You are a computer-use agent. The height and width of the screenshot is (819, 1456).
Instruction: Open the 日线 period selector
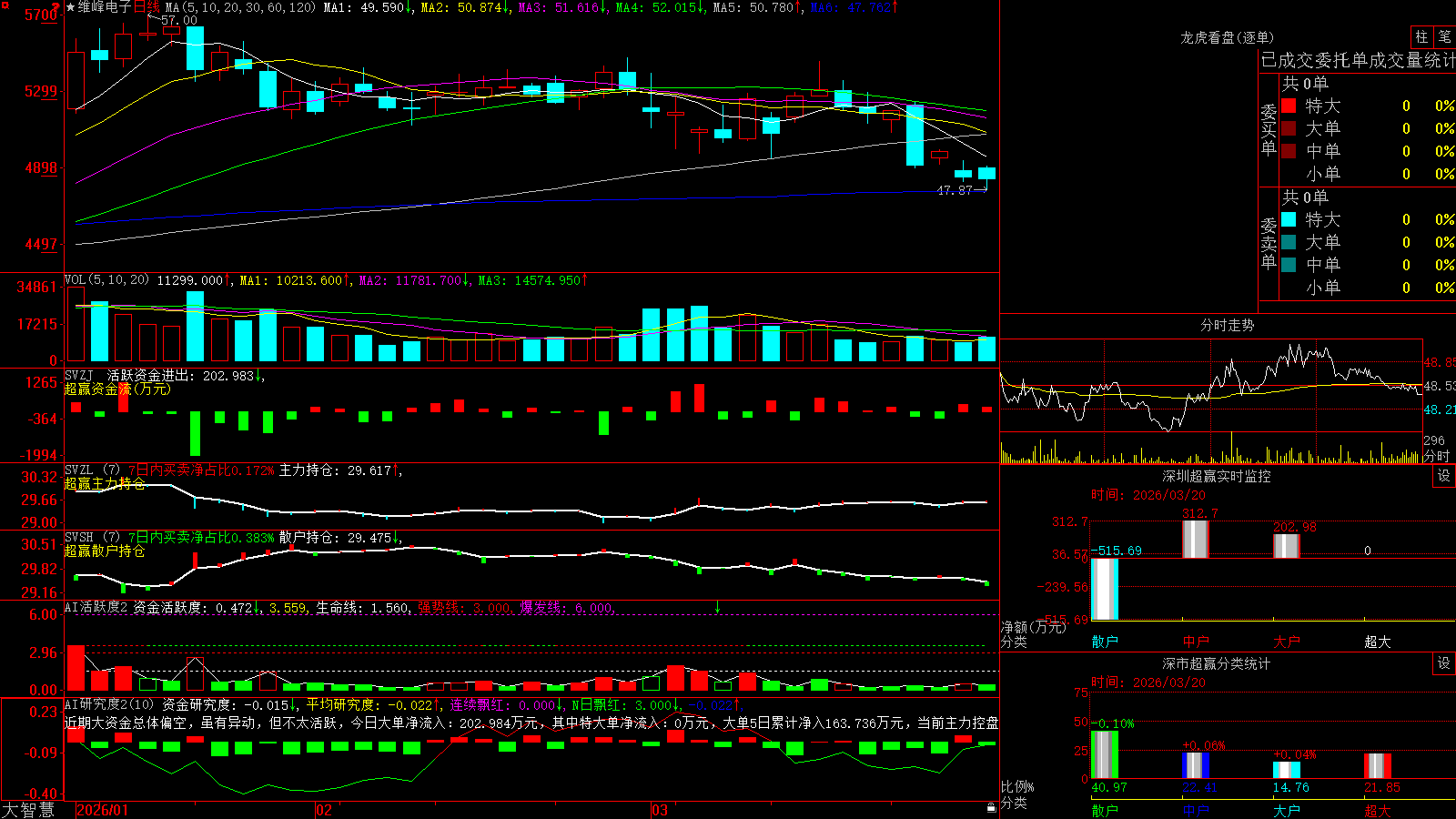click(147, 7)
